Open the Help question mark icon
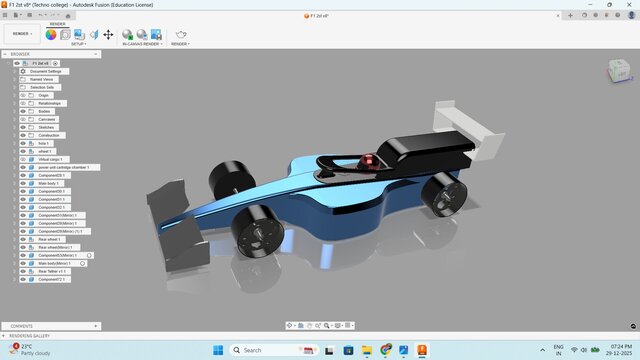 [x=618, y=15]
